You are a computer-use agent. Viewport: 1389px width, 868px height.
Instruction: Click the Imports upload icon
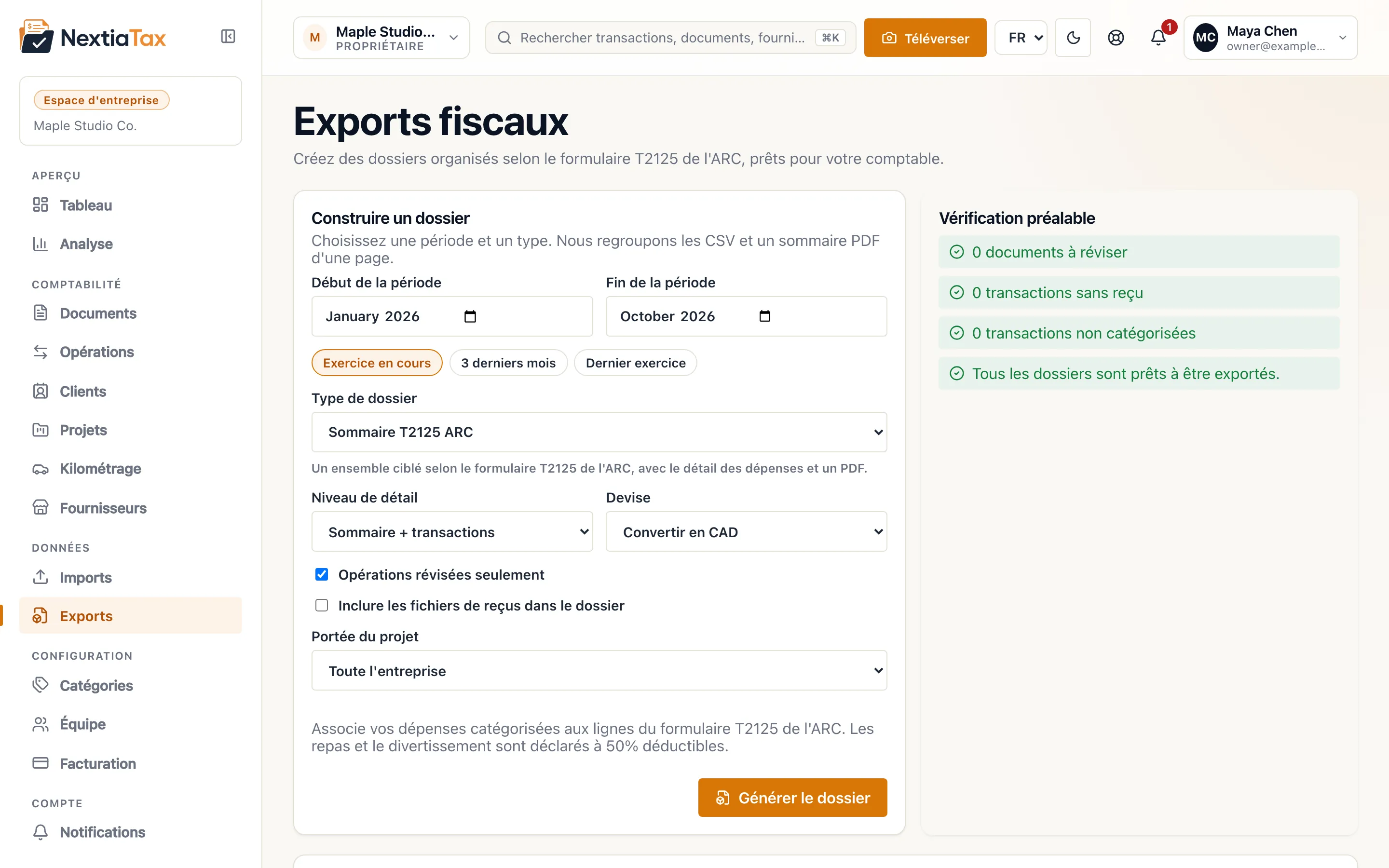coord(40,577)
